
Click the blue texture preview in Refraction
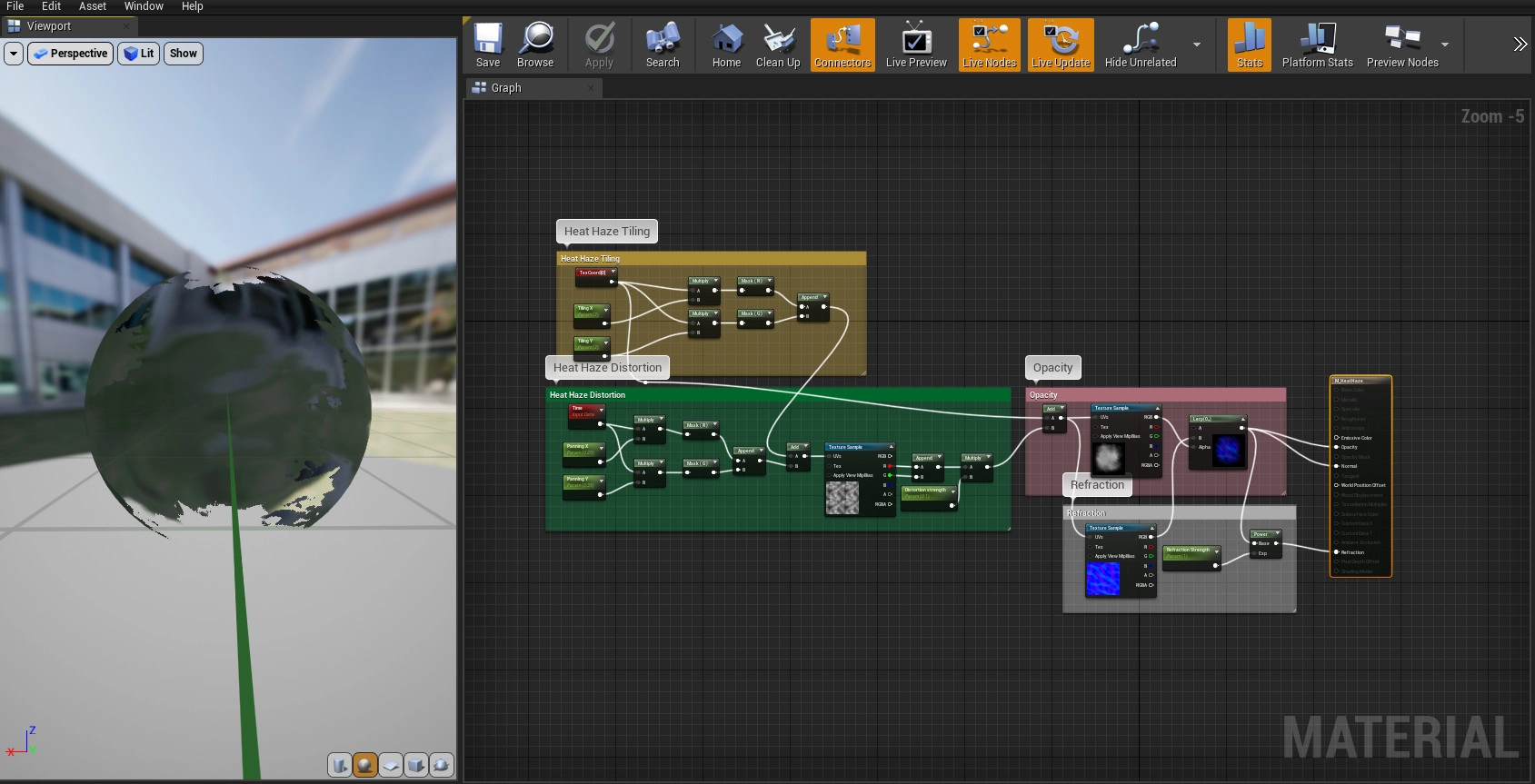[x=1102, y=579]
